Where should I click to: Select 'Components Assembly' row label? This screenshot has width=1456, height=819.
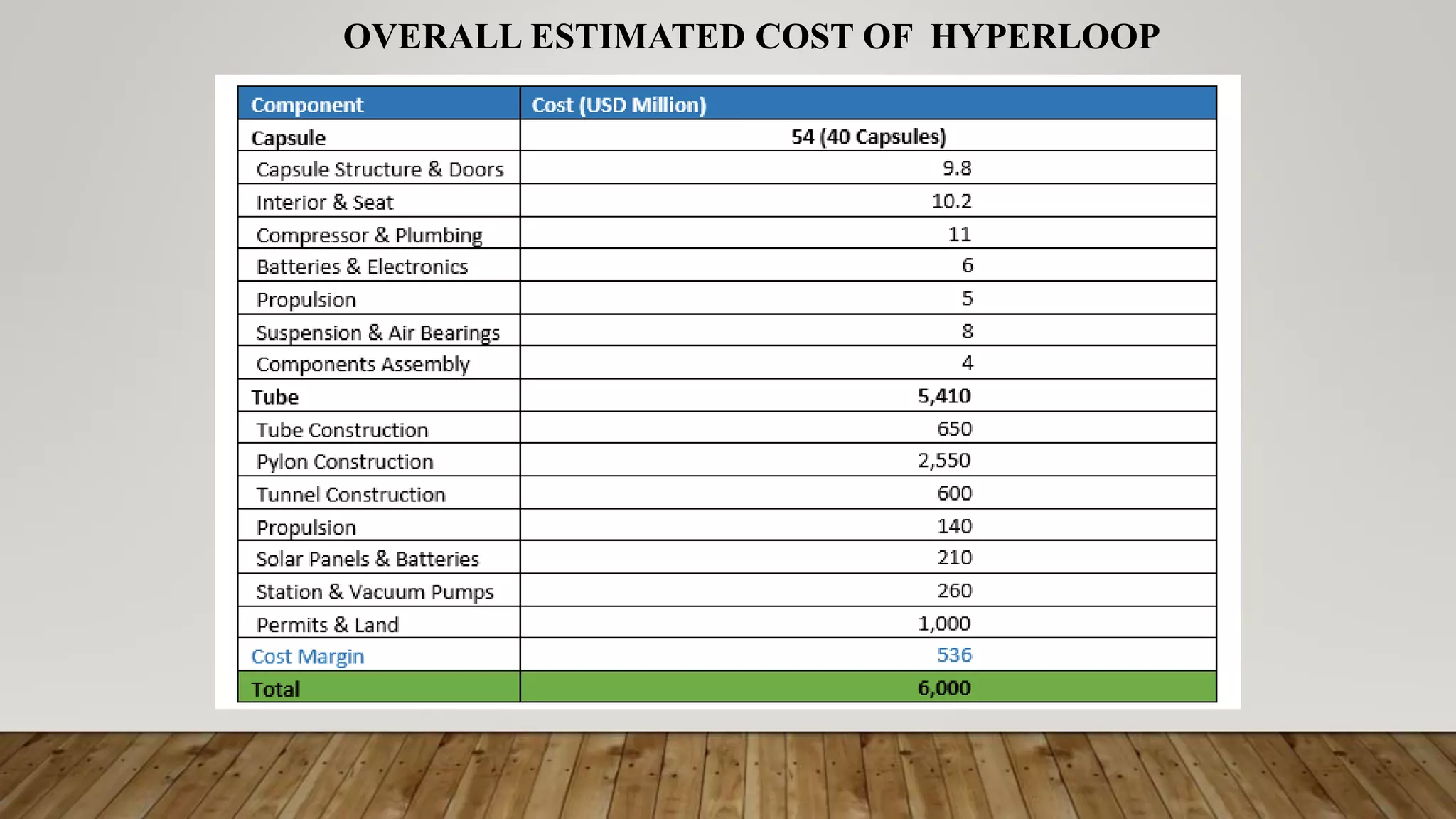363,364
